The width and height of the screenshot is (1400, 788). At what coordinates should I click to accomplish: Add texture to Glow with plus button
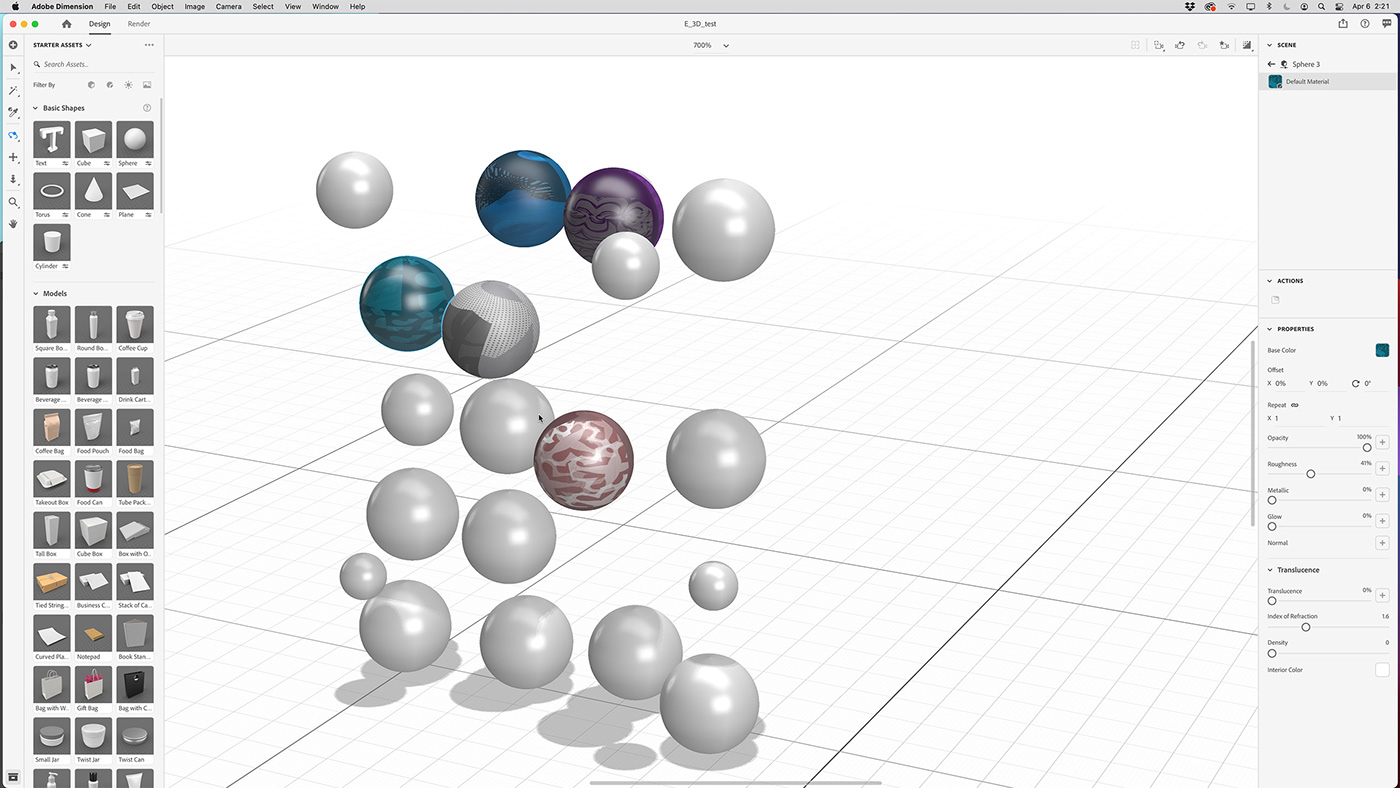pos(1382,520)
